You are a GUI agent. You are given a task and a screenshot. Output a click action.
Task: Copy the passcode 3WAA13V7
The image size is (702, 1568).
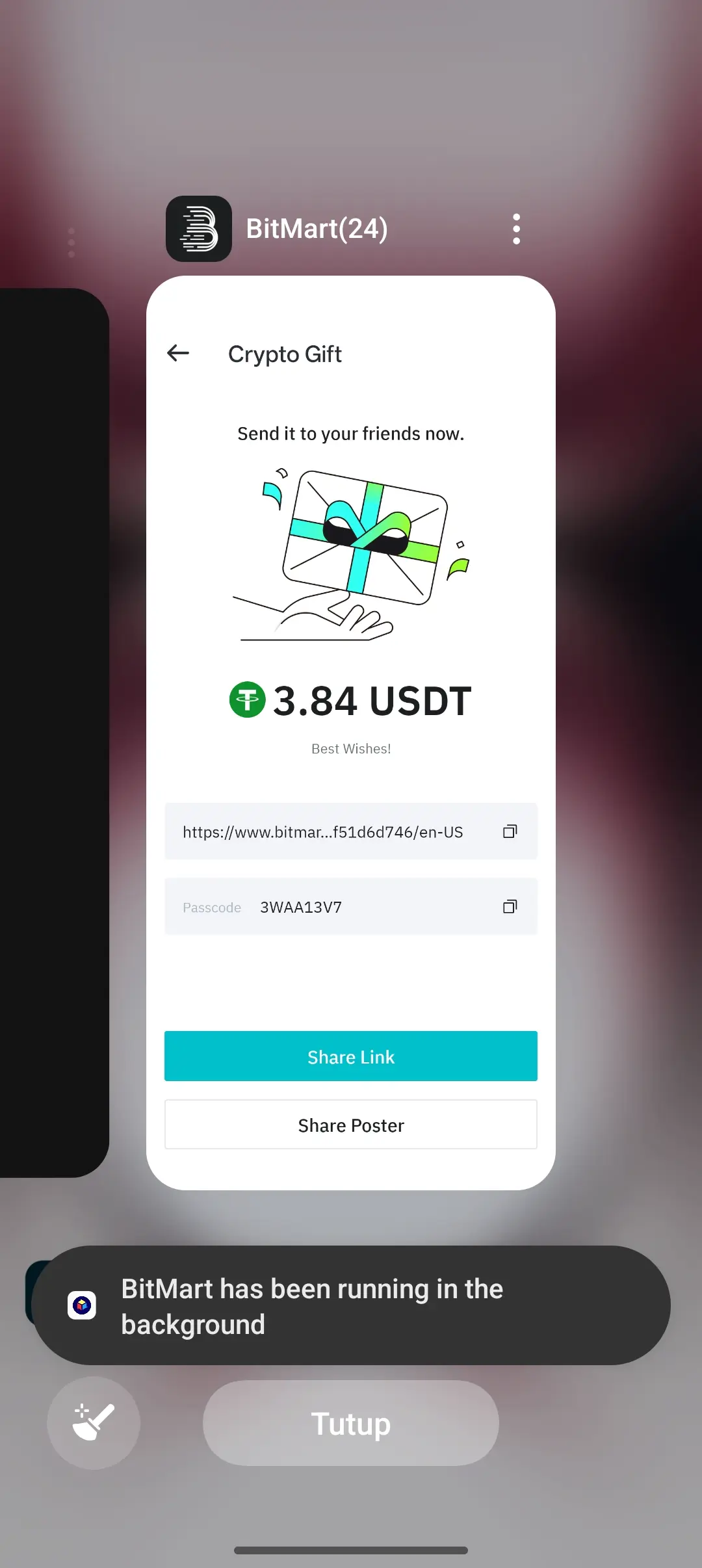point(510,906)
